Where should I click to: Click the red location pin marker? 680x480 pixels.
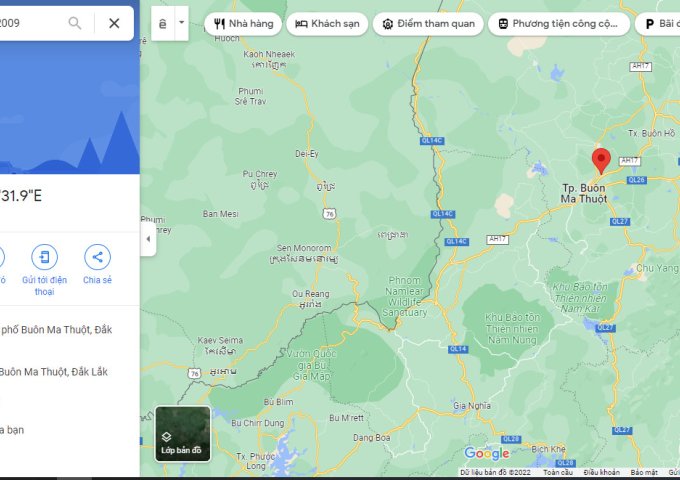(601, 161)
